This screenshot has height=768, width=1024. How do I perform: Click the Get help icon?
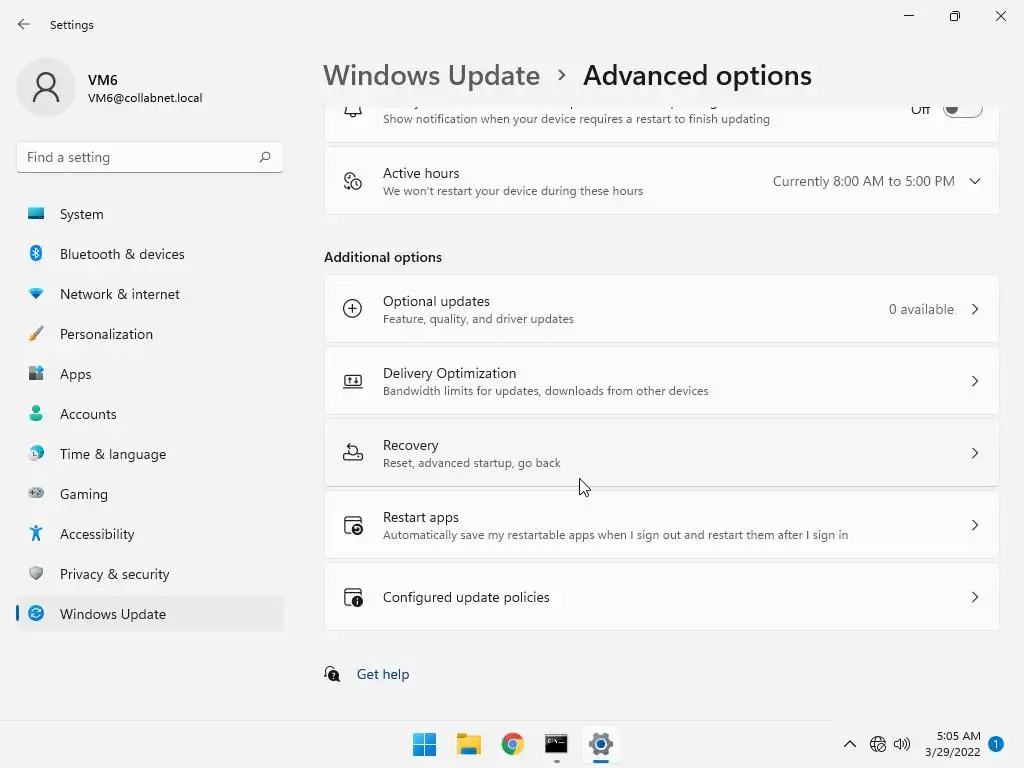tap(332, 674)
